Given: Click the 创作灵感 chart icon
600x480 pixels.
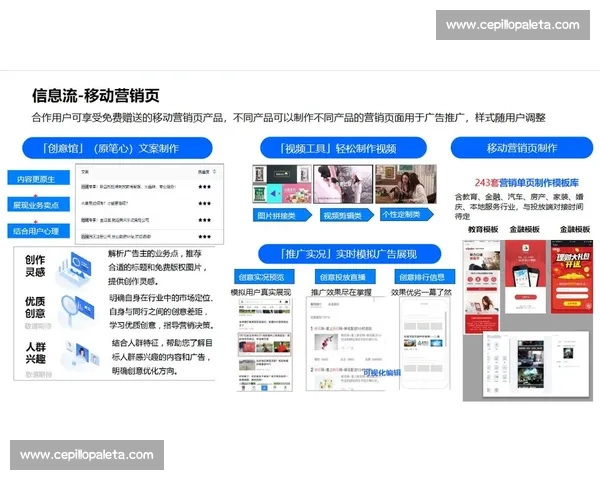Looking at the screenshot, I should tap(75, 269).
